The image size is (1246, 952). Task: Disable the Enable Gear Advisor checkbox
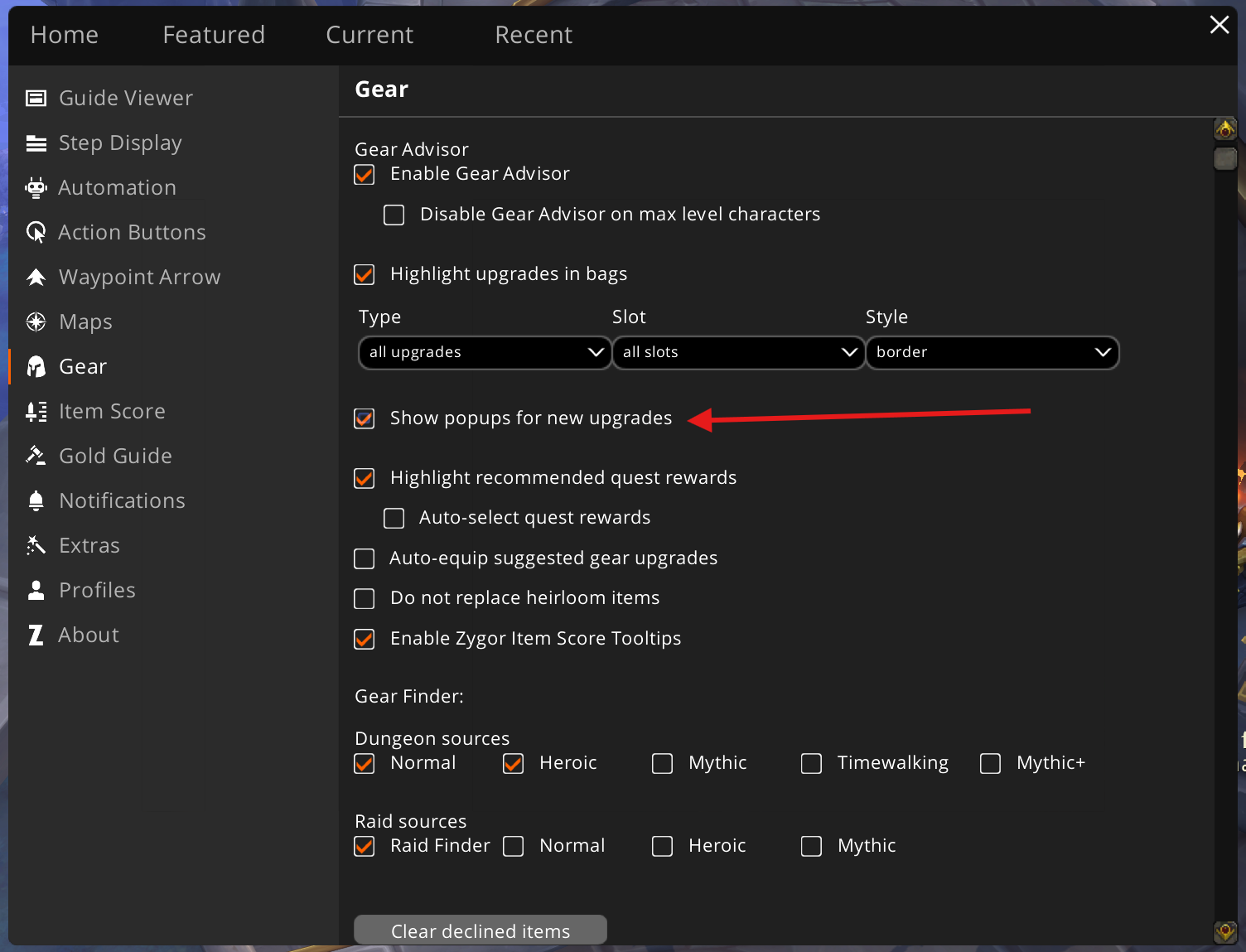[365, 175]
